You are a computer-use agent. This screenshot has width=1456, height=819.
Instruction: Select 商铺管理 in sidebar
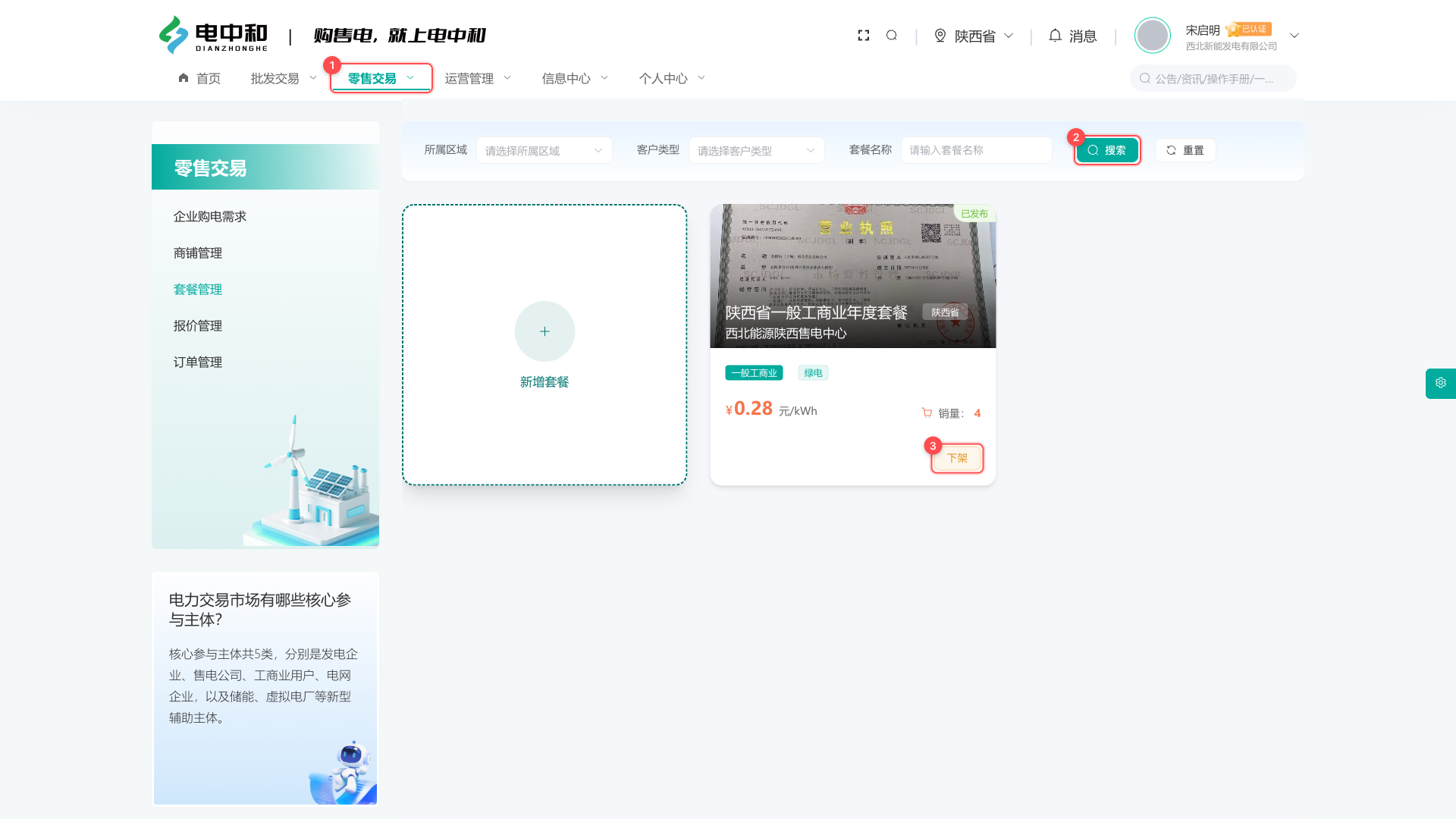pyautogui.click(x=198, y=253)
